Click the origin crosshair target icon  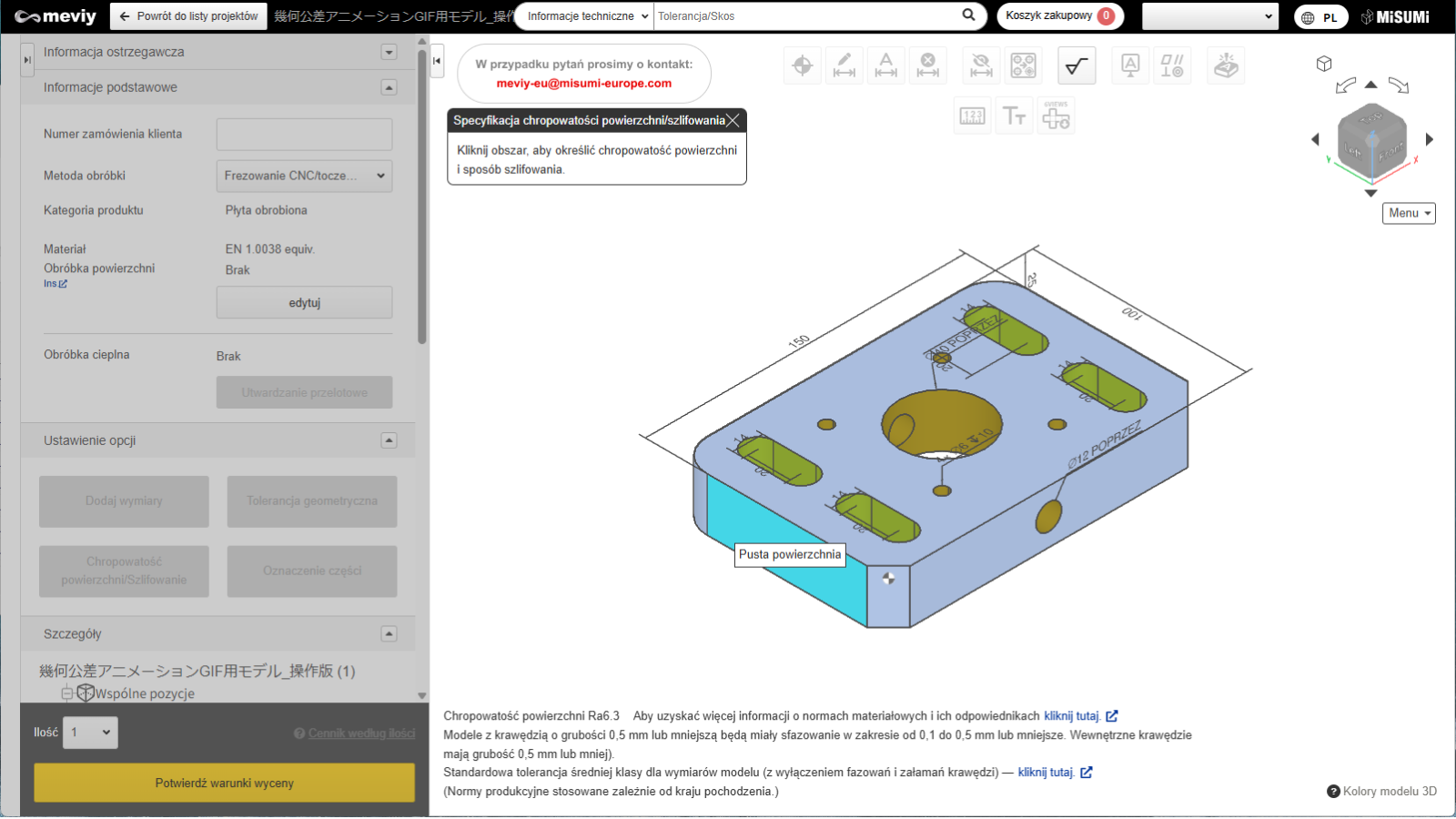(803, 66)
